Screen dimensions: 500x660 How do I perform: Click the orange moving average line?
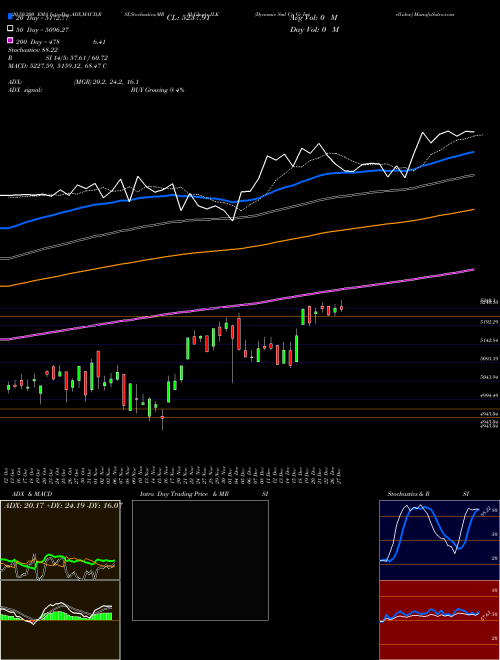point(236,250)
